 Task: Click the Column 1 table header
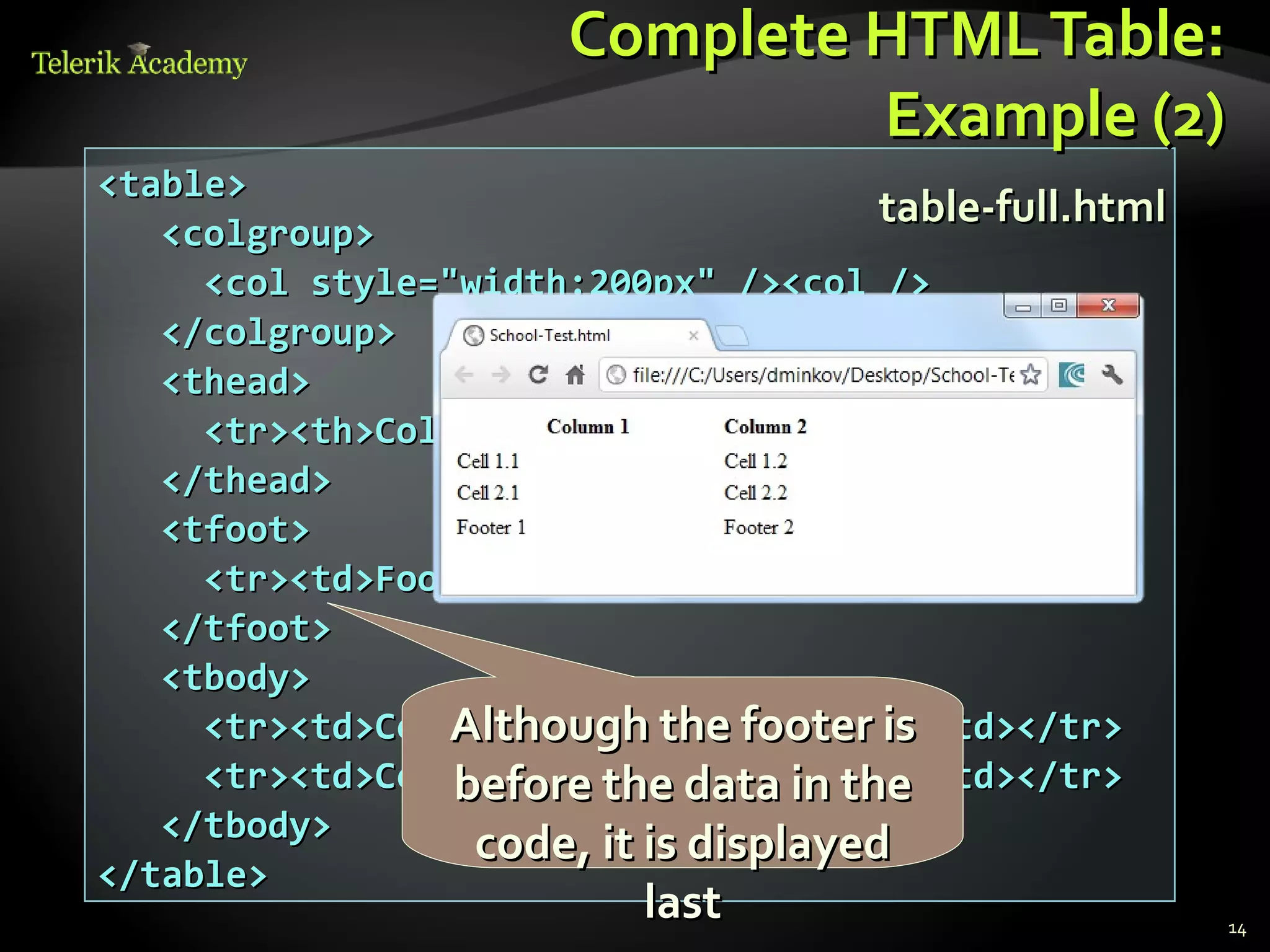point(587,427)
